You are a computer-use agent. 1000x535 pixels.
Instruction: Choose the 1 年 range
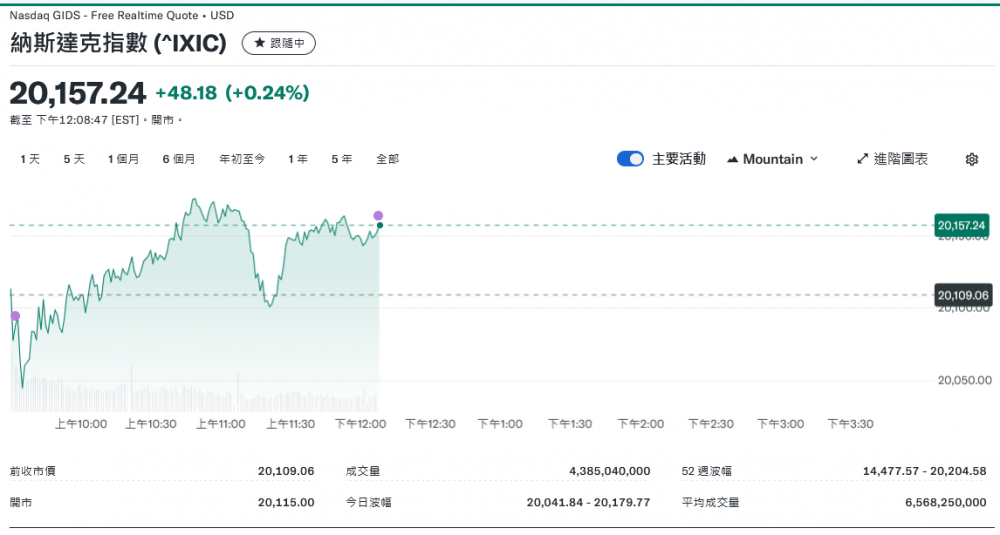coord(298,159)
